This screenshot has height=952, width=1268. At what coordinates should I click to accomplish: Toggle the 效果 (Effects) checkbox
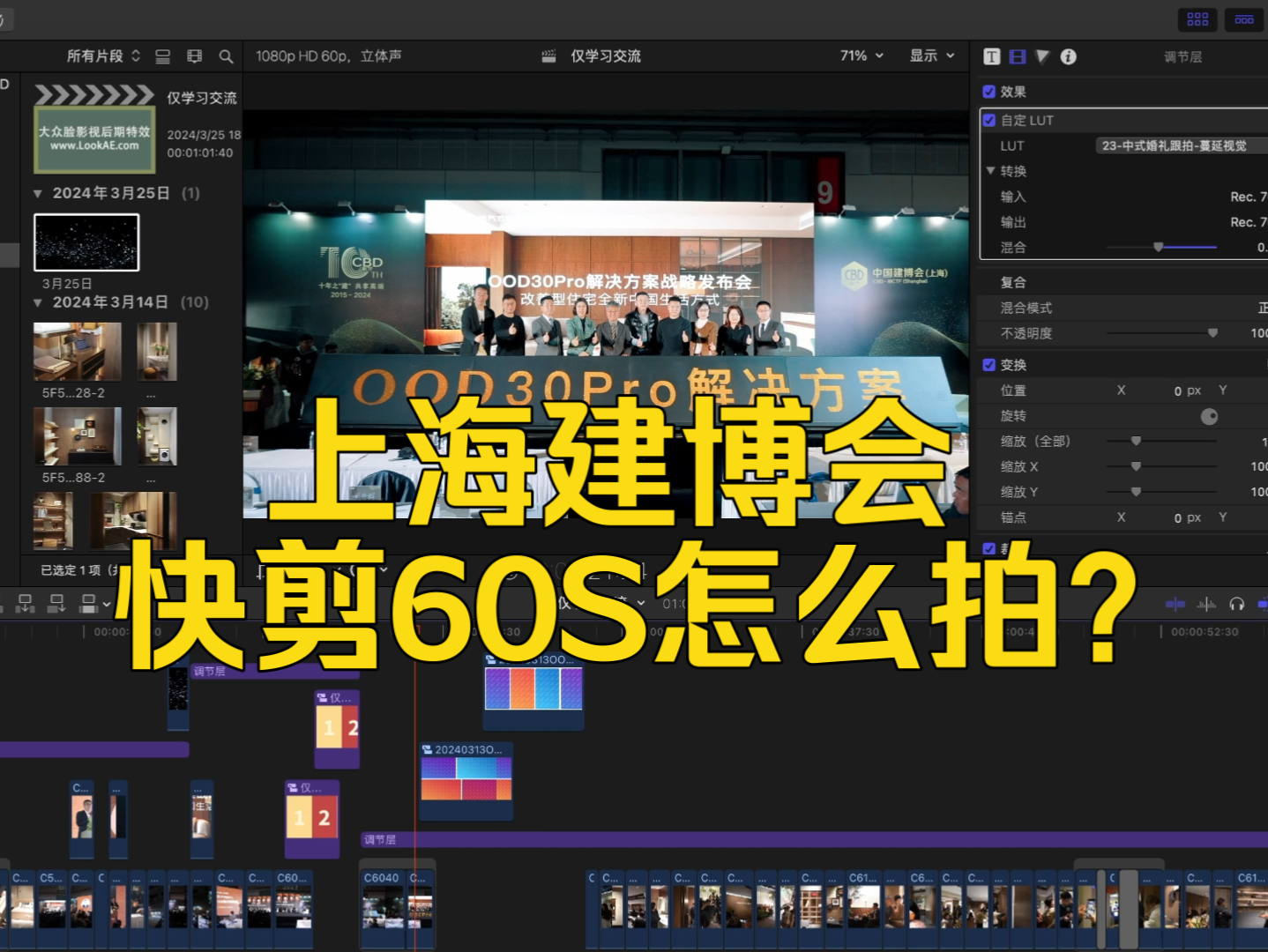click(x=989, y=92)
